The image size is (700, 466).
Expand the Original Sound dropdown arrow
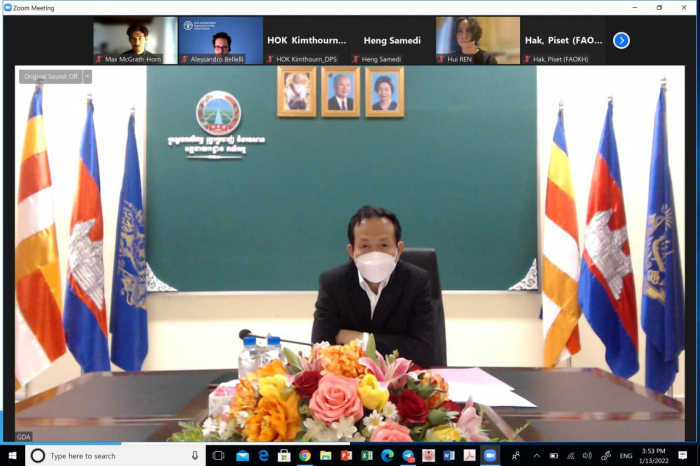point(87,76)
